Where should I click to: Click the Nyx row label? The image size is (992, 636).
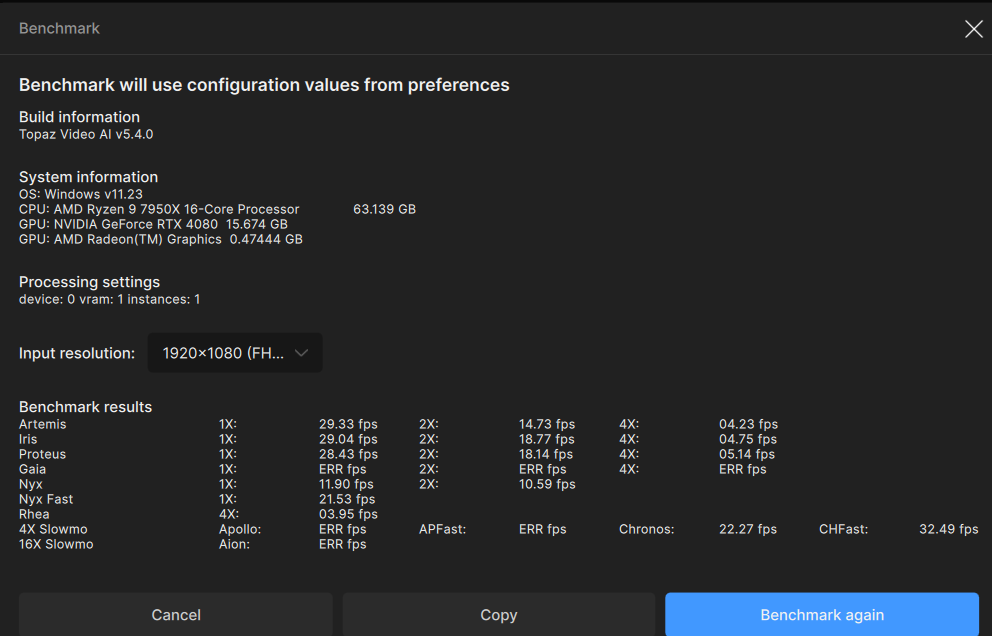pos(30,485)
